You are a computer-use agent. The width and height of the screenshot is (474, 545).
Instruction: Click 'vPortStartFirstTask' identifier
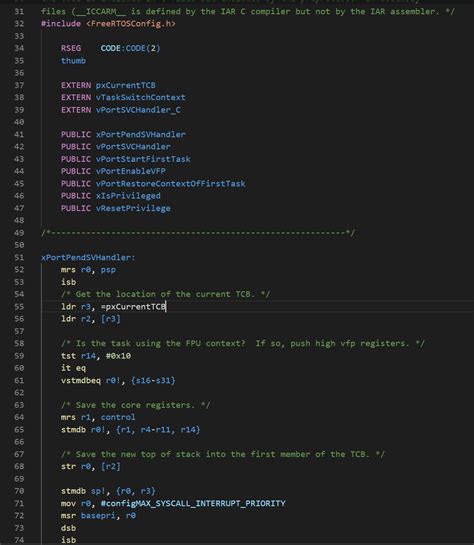tap(143, 159)
